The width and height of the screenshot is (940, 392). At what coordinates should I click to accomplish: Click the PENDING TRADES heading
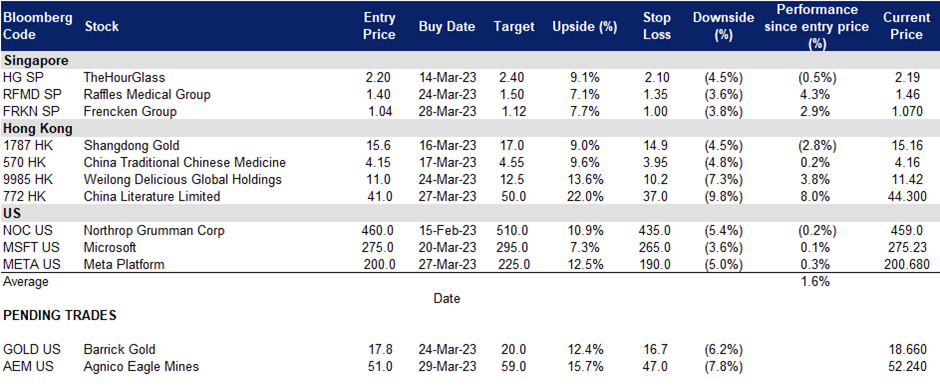pyautogui.click(x=60, y=316)
